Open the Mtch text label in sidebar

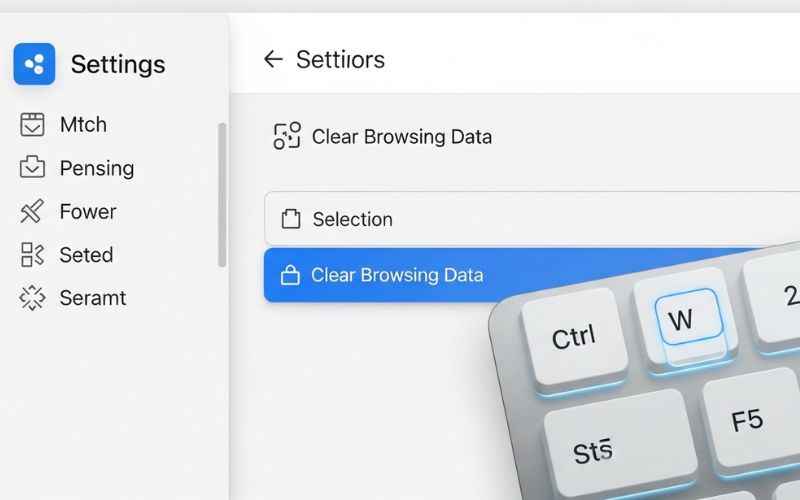tap(83, 125)
